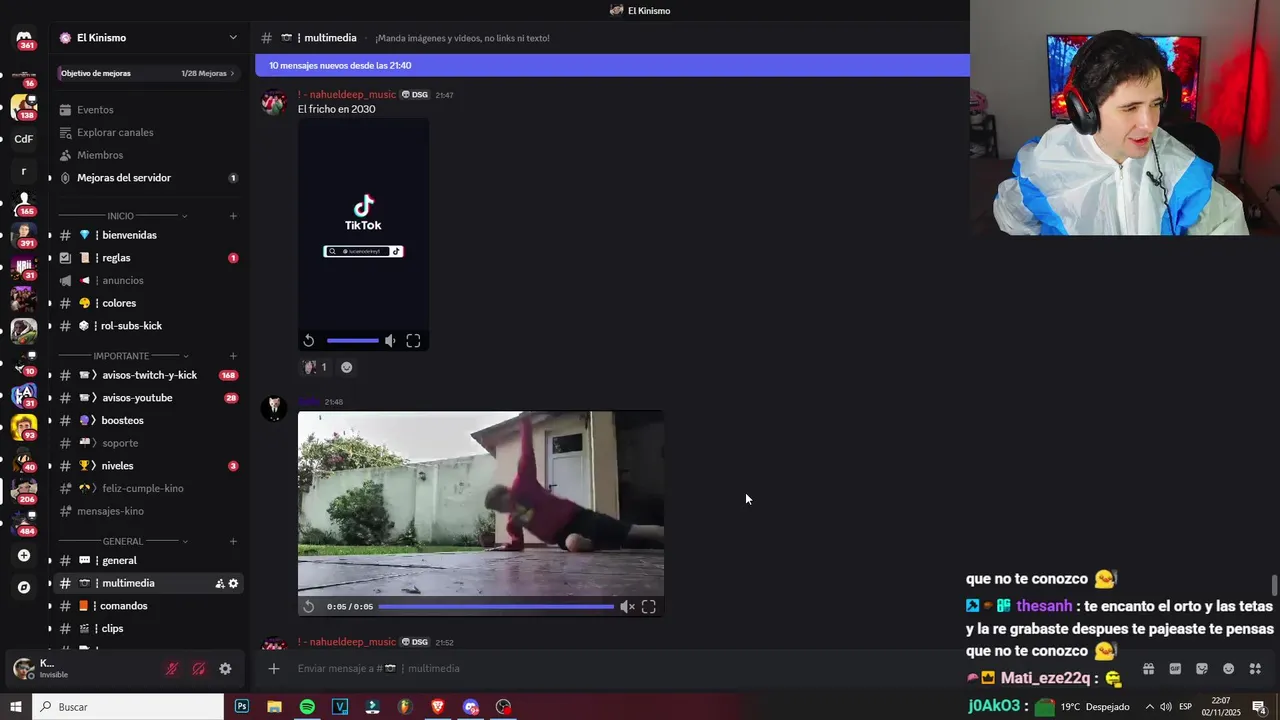Unmute the breakdance video sound
Screen dimensions: 1280x720
(x=627, y=606)
